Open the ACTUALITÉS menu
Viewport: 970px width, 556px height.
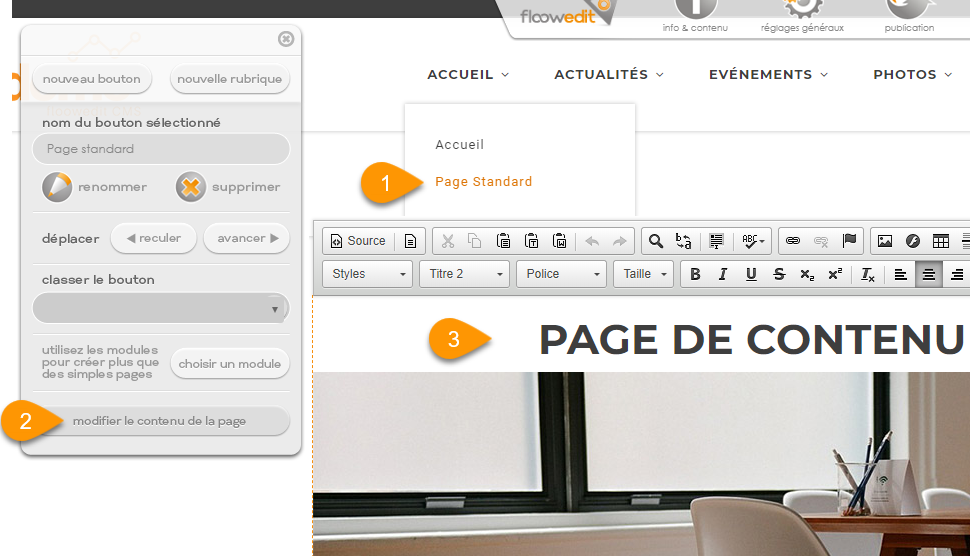click(x=609, y=74)
